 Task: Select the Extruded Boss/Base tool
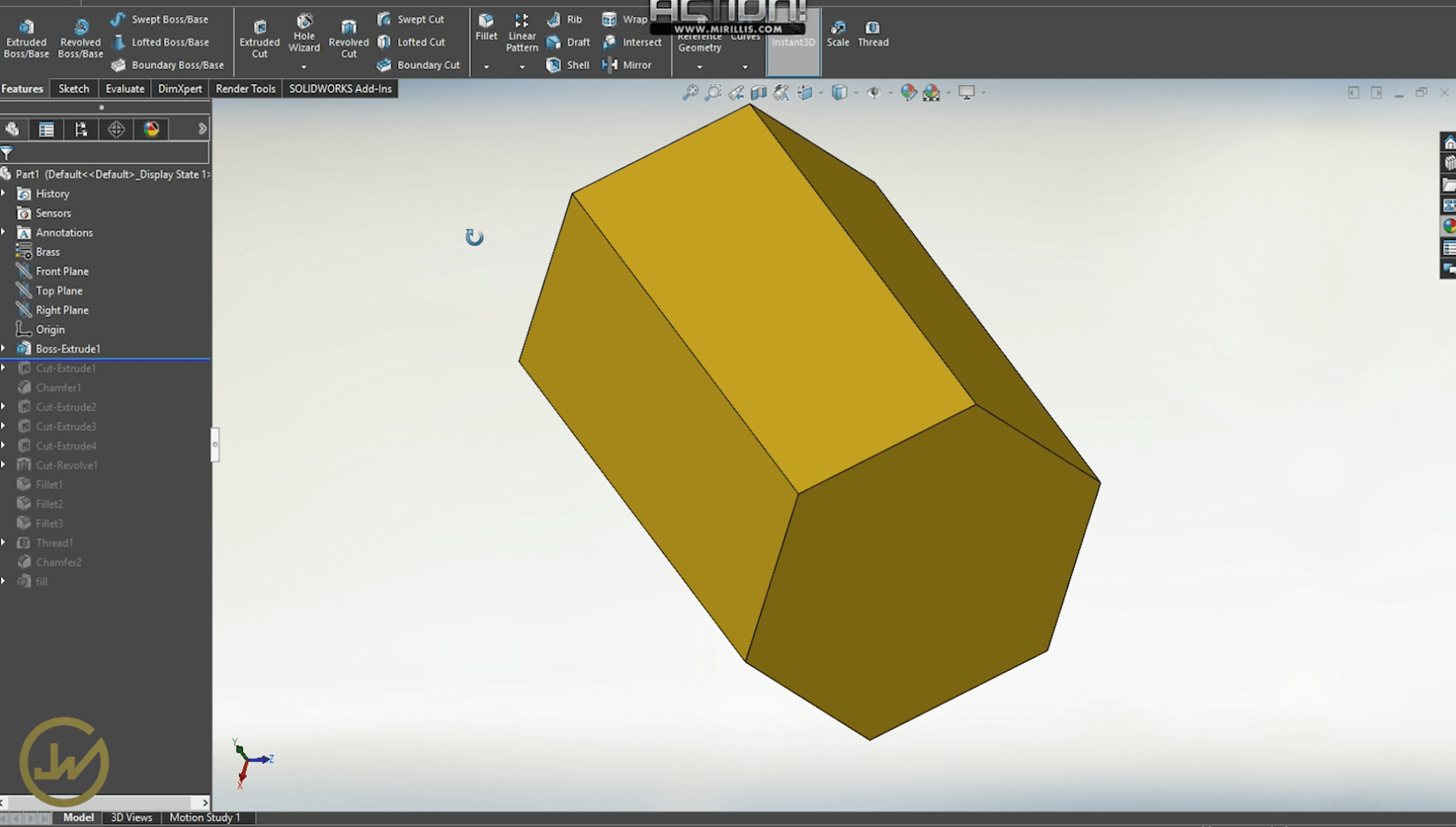click(x=26, y=34)
